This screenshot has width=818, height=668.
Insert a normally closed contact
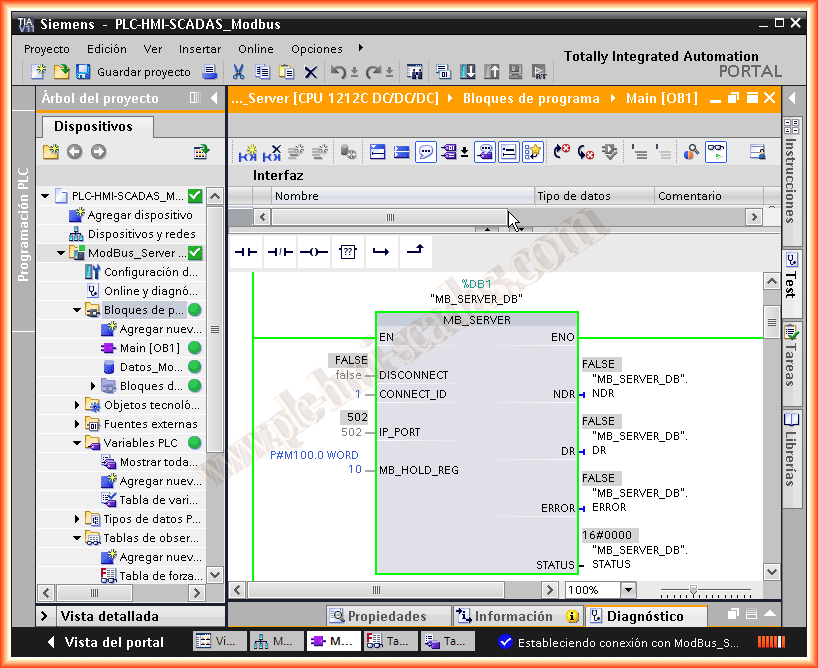coord(280,253)
